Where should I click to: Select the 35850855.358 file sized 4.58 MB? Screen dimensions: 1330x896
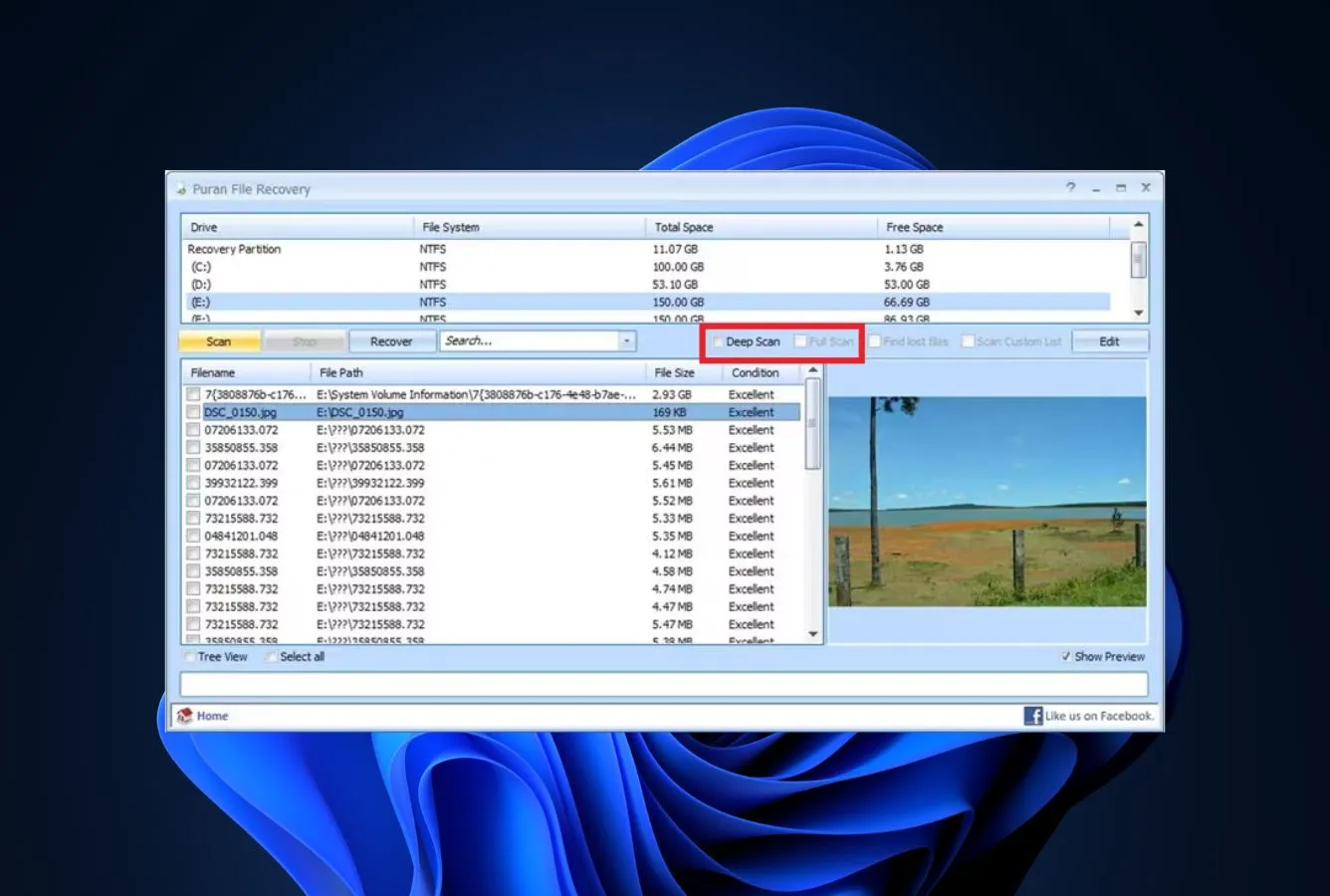(241, 571)
